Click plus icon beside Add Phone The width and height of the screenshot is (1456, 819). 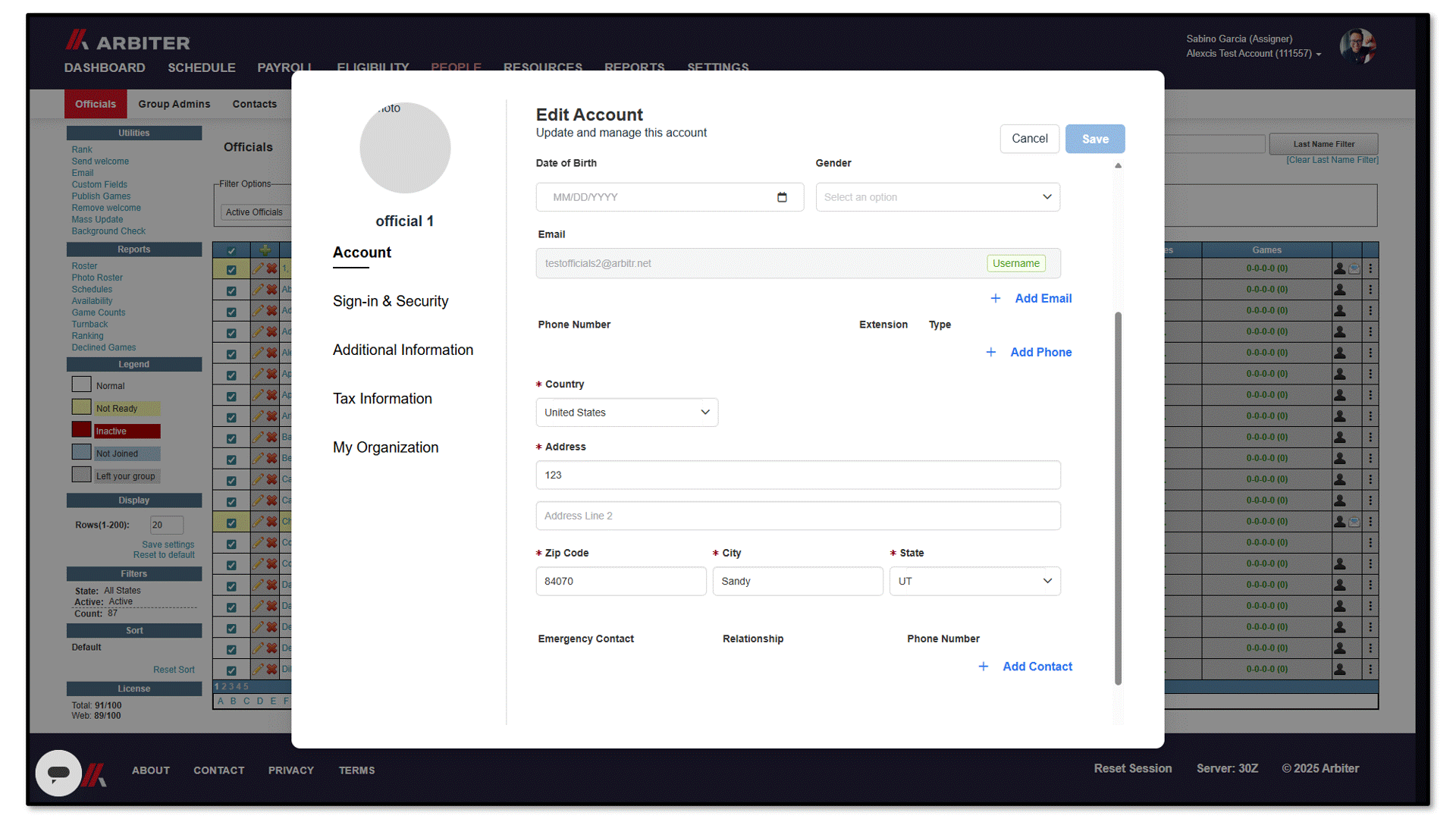point(990,353)
